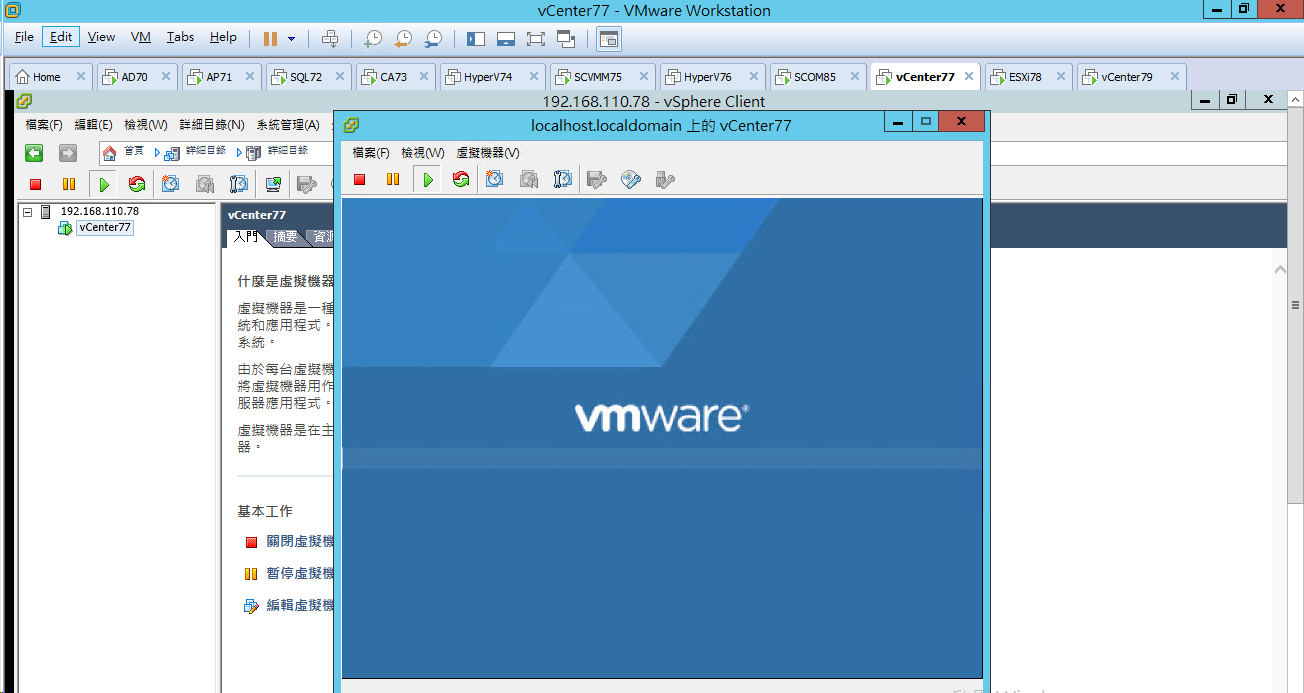The width and height of the screenshot is (1304, 693).
Task: Open Workstation Help menu
Action: coord(223,37)
